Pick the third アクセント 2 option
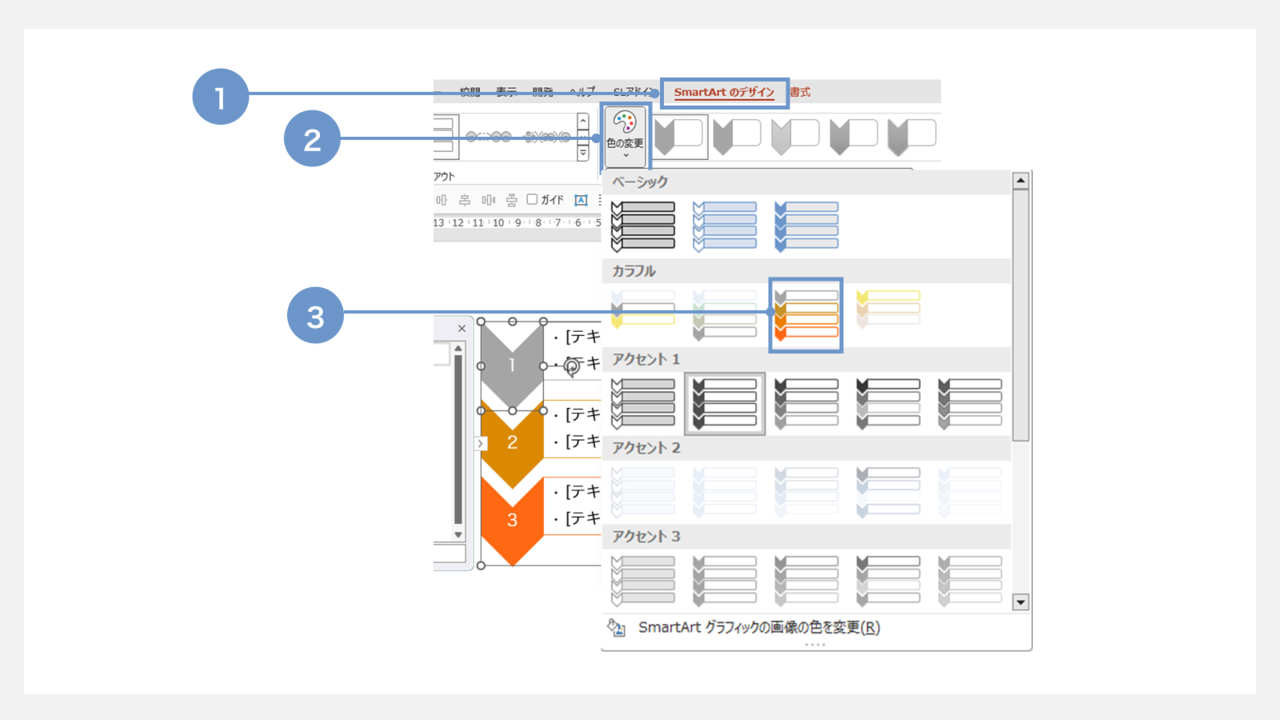1280x720 pixels. [807, 491]
